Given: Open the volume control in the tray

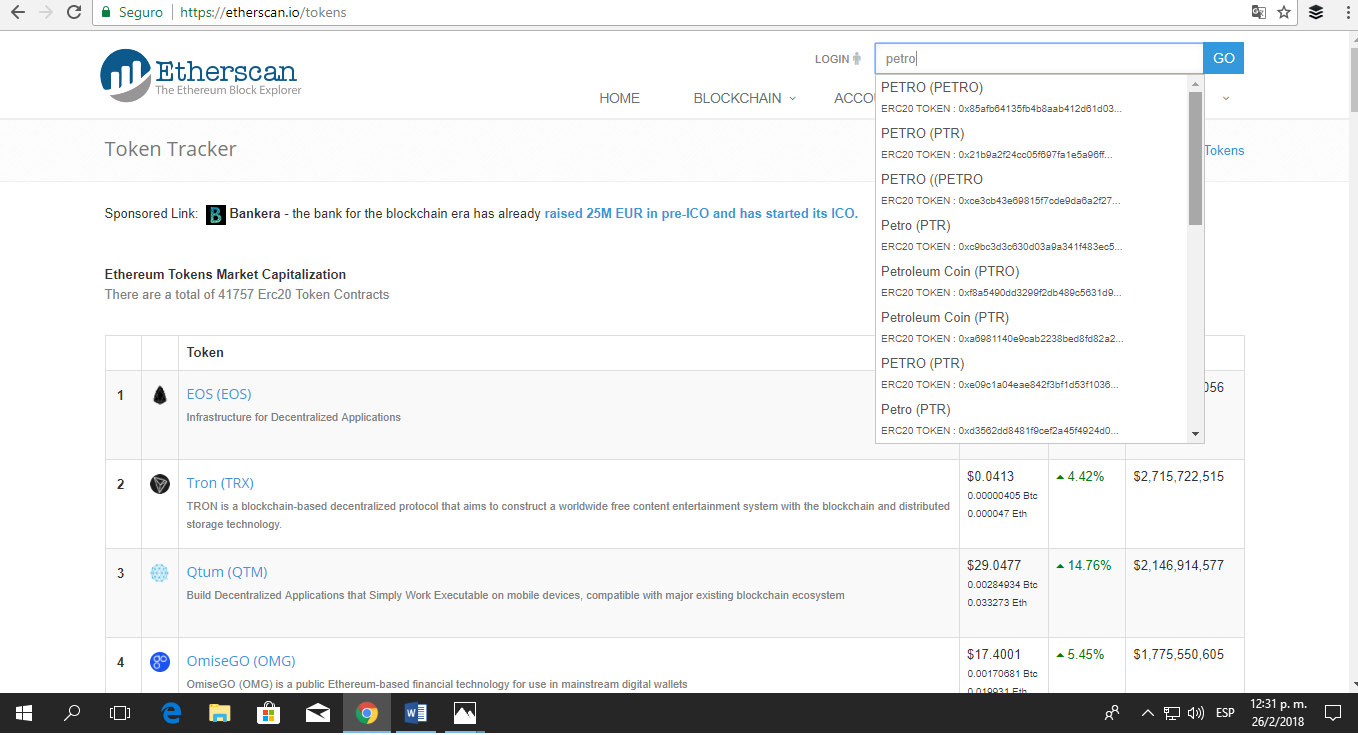Looking at the screenshot, I should pos(1195,713).
